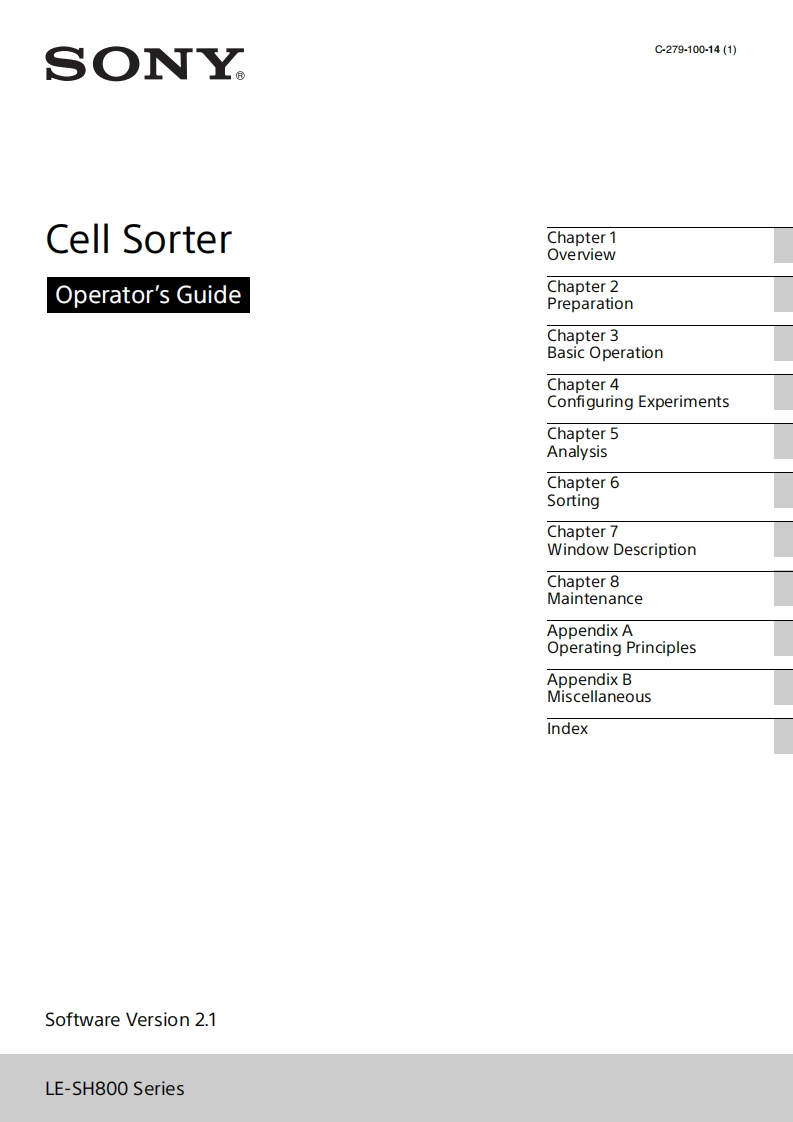Open Chapter 4 Configuring Experiments
Image resolution: width=793 pixels, height=1122 pixels.
(638, 393)
